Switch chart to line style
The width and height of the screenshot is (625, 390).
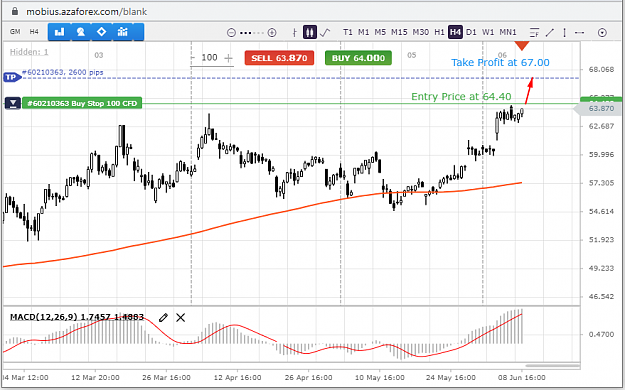point(325,32)
